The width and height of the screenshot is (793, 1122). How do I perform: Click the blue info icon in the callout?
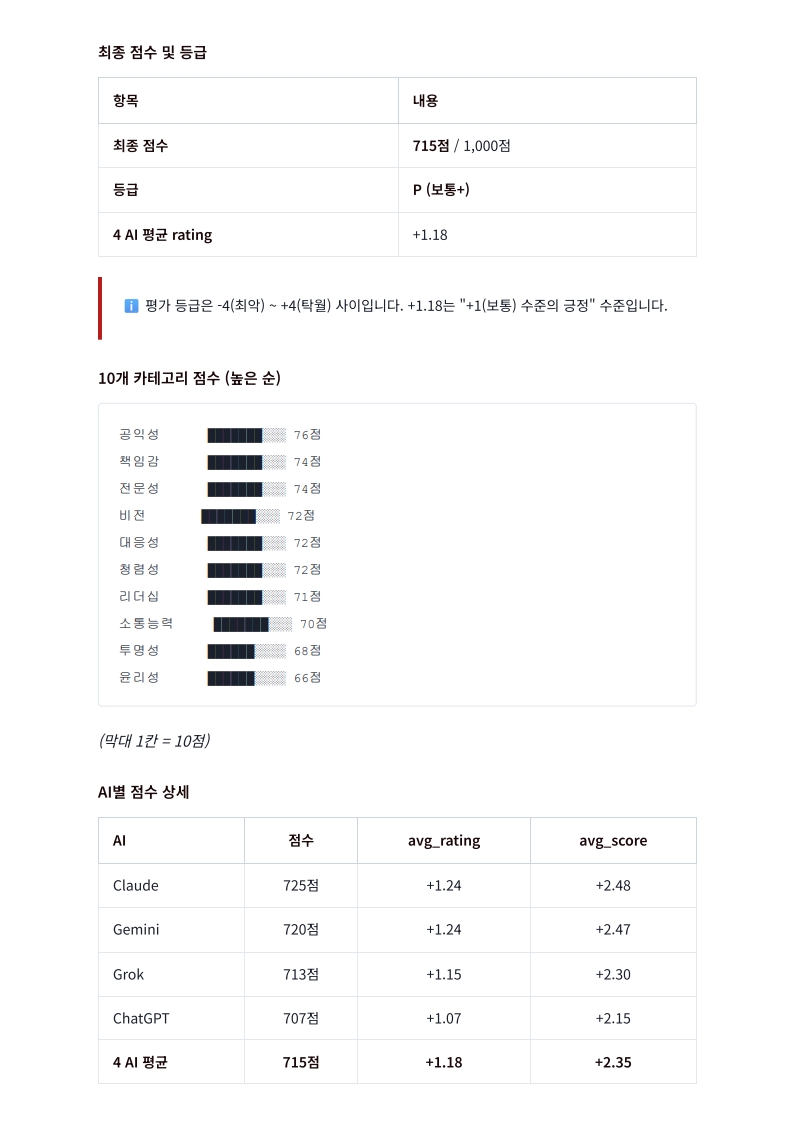tap(131, 306)
